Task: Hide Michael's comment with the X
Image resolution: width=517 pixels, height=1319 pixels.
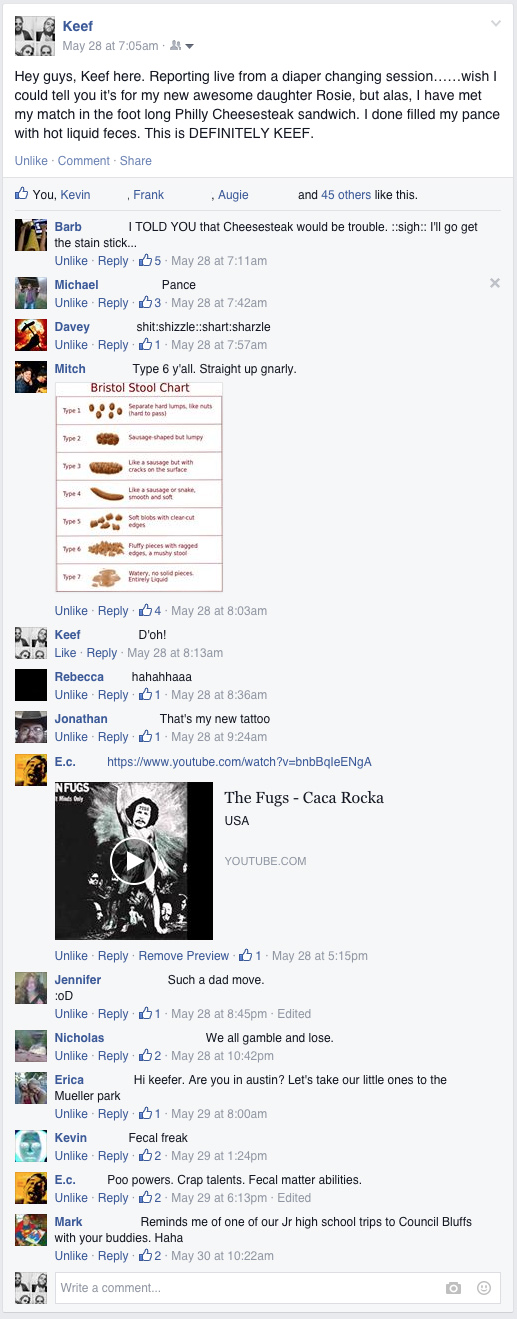Action: pyautogui.click(x=495, y=284)
